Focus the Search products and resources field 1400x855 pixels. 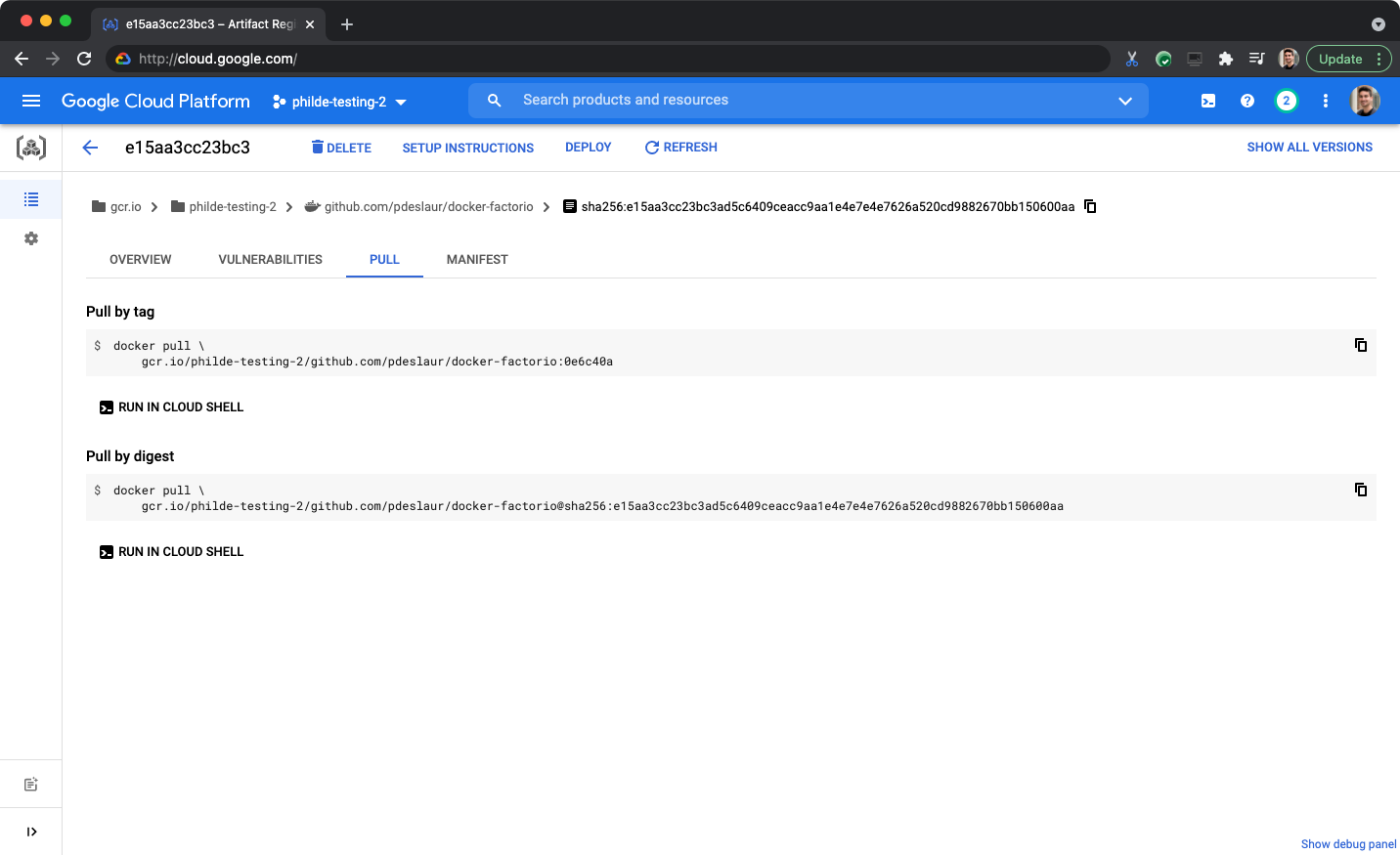tap(809, 101)
